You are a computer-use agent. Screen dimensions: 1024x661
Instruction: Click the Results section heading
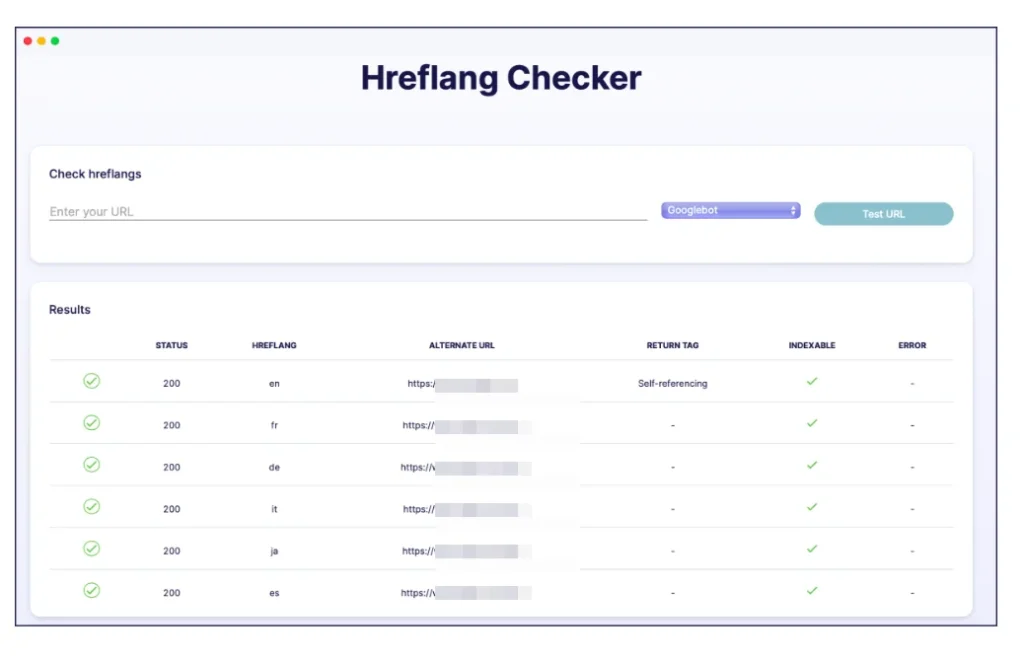pos(69,310)
